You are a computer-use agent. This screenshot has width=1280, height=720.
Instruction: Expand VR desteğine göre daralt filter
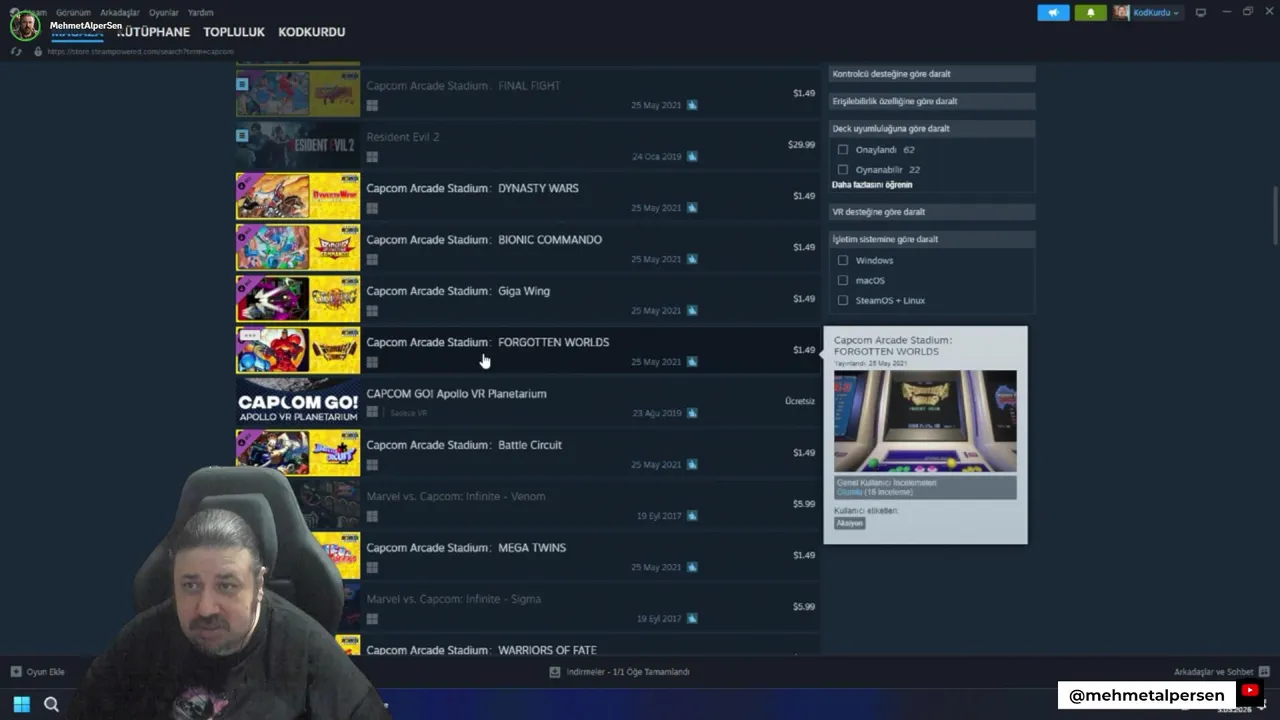(932, 212)
